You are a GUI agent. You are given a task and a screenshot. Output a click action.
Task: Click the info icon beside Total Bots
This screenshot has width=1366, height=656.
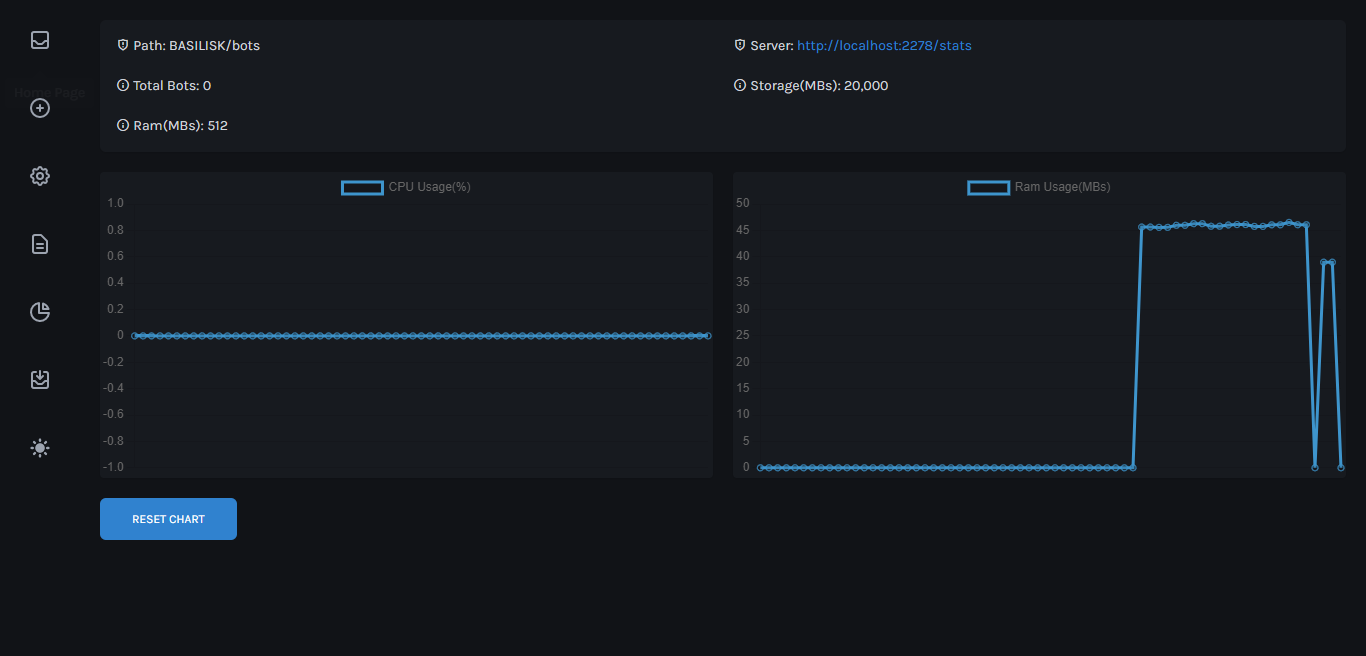122,85
